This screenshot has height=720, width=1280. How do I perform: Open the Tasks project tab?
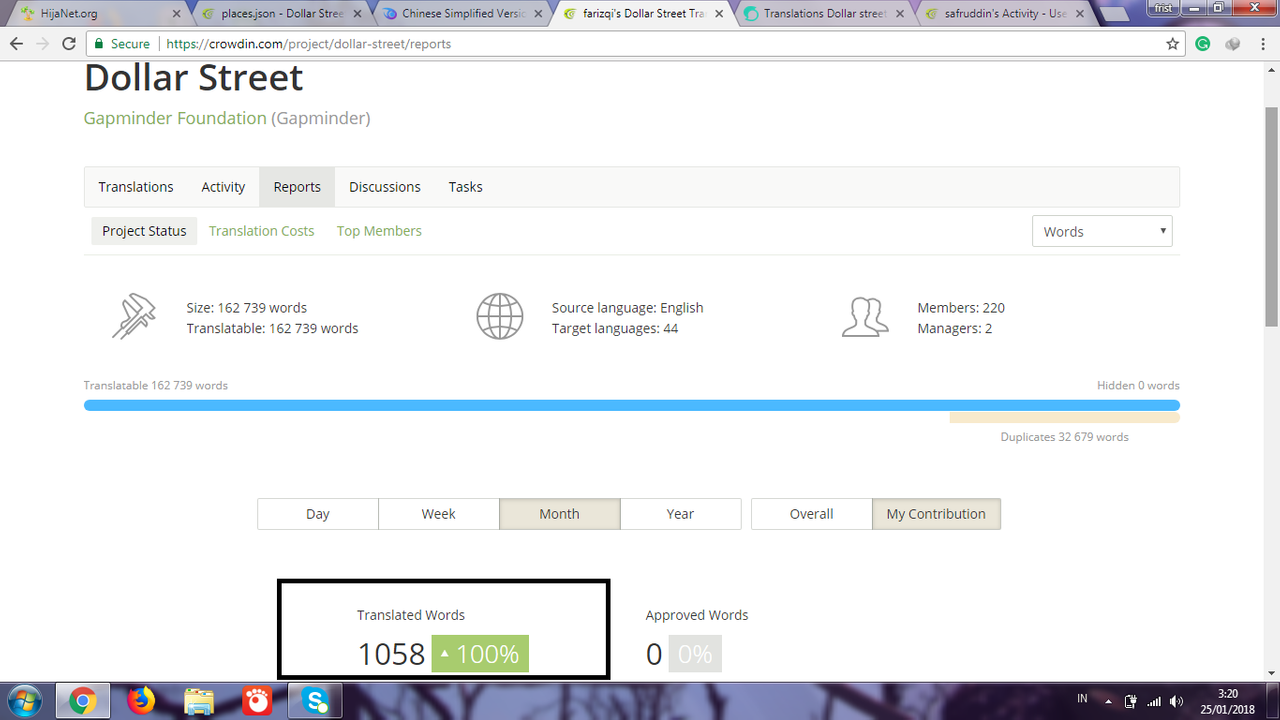coord(466,187)
